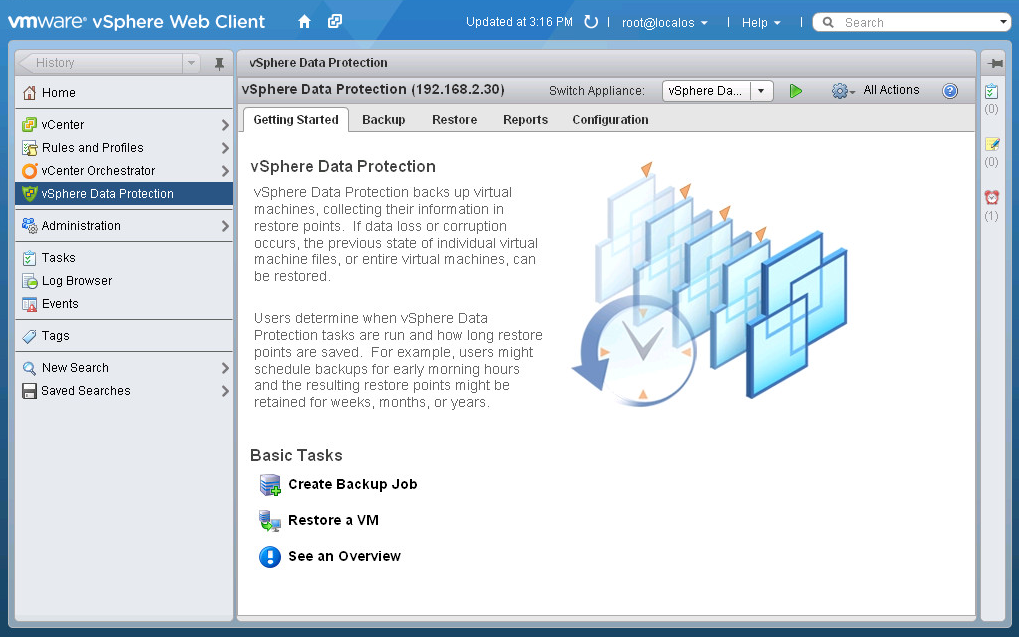The height and width of the screenshot is (637, 1019).
Task: Click the Create Backup Job link
Action: (x=352, y=484)
